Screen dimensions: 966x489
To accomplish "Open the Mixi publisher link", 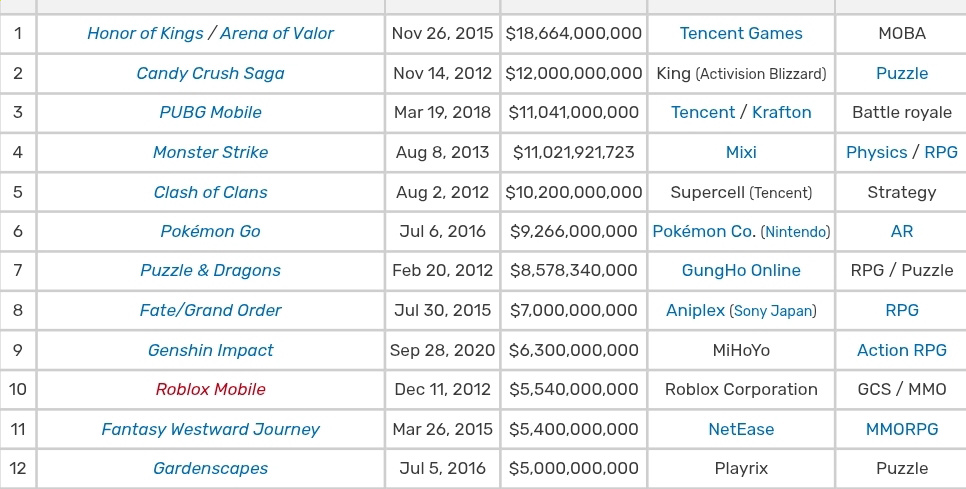I will coord(741,152).
